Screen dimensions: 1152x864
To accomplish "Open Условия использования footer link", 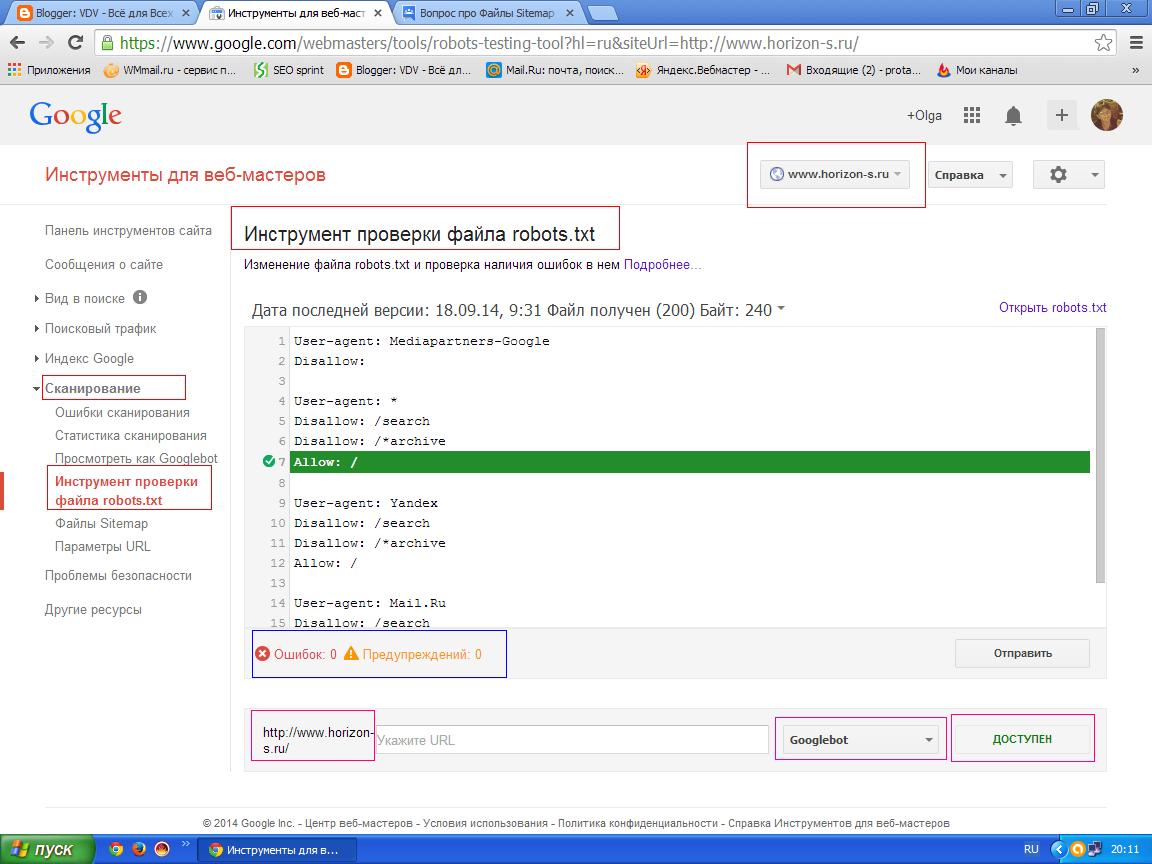I will click(x=485, y=823).
